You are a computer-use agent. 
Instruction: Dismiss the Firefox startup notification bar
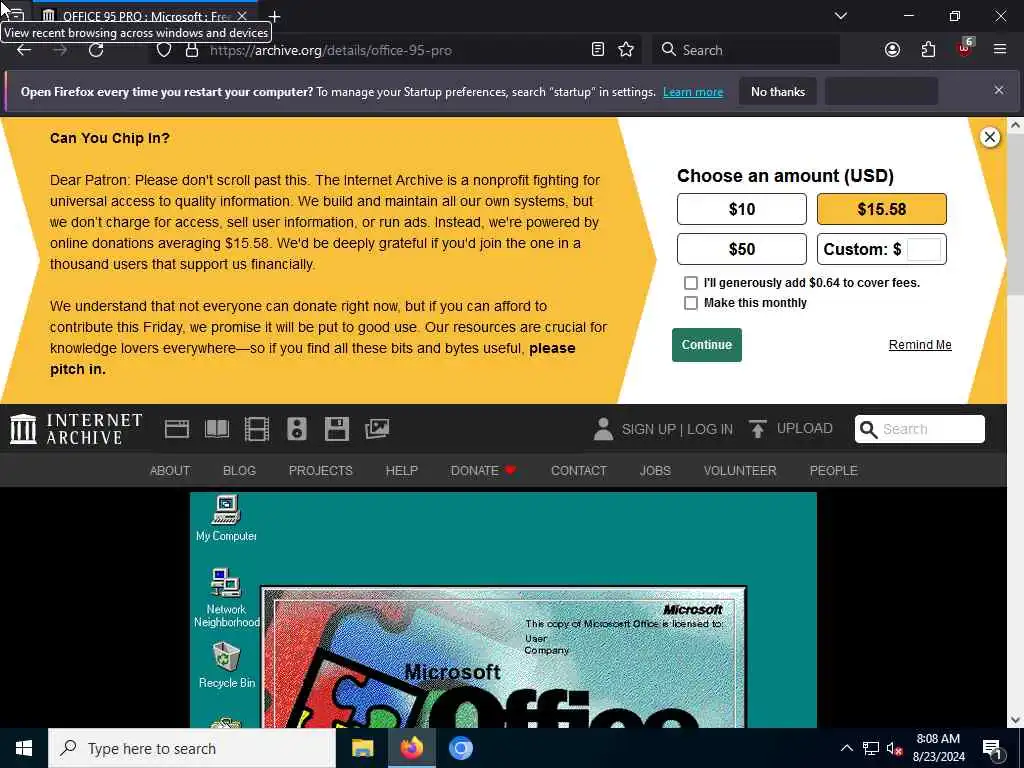click(x=999, y=90)
